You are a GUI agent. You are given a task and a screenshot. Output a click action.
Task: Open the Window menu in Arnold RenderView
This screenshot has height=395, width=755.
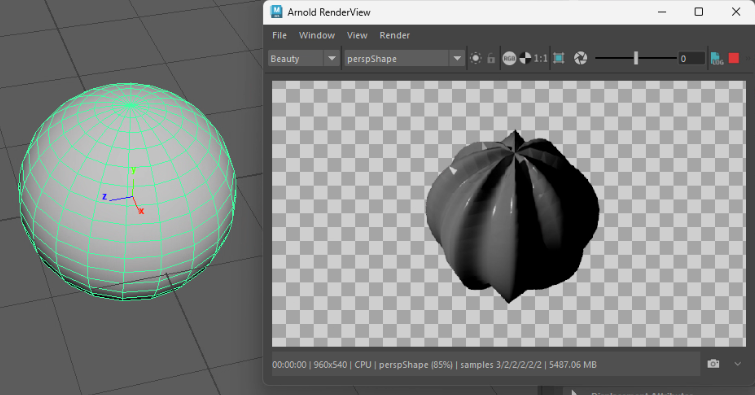(317, 35)
